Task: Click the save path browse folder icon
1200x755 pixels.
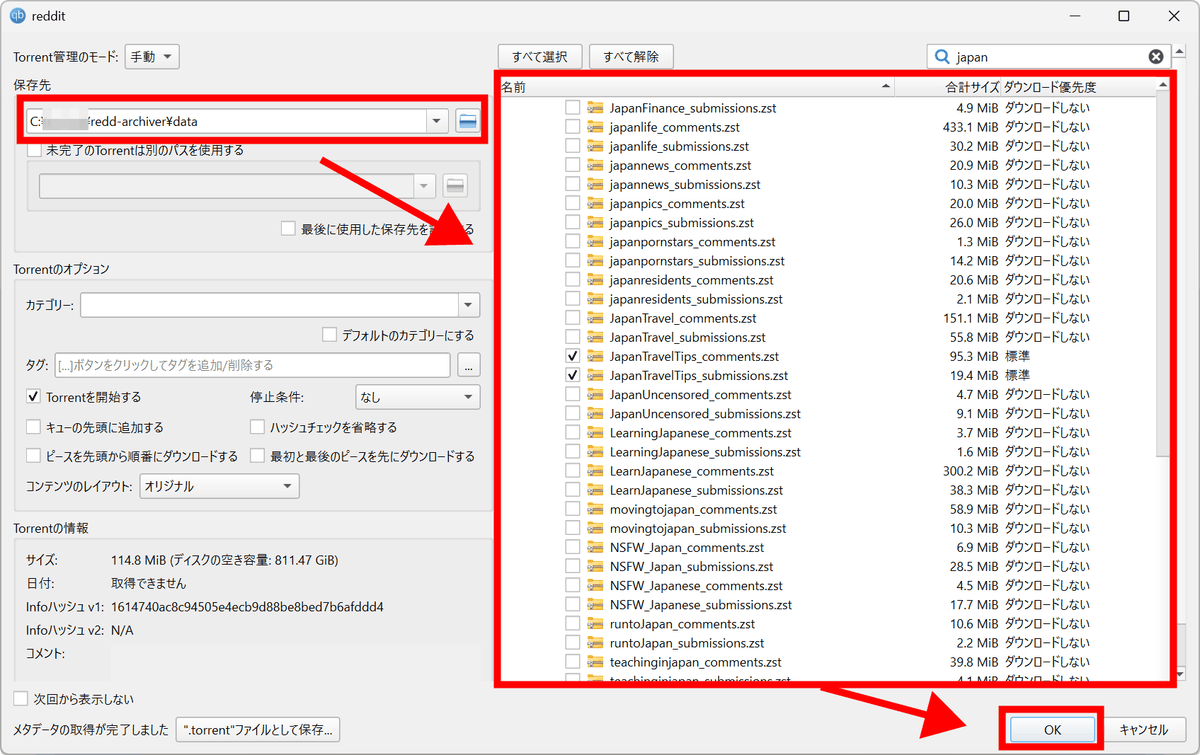Action: coord(467,122)
